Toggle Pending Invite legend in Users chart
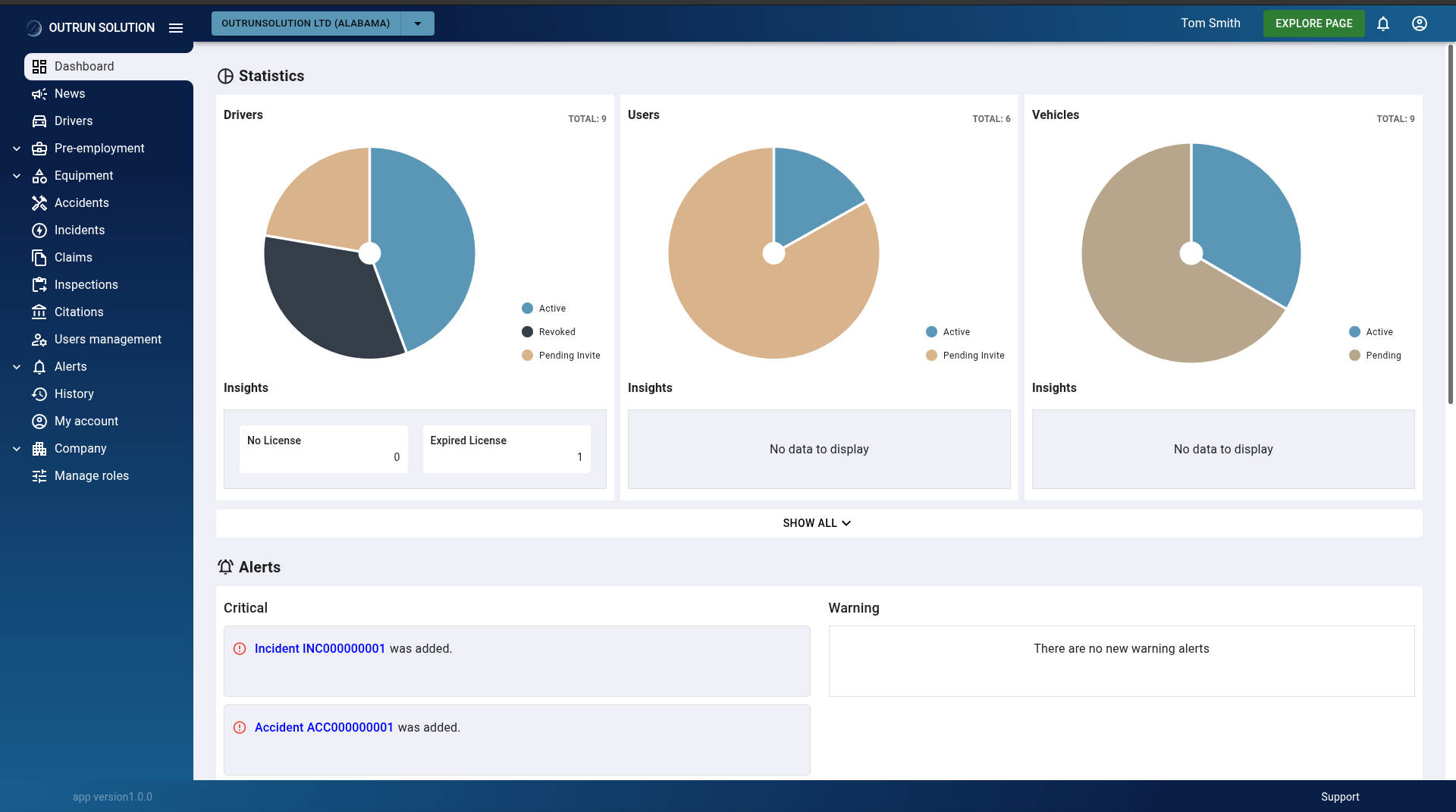1456x812 pixels. coord(973,356)
